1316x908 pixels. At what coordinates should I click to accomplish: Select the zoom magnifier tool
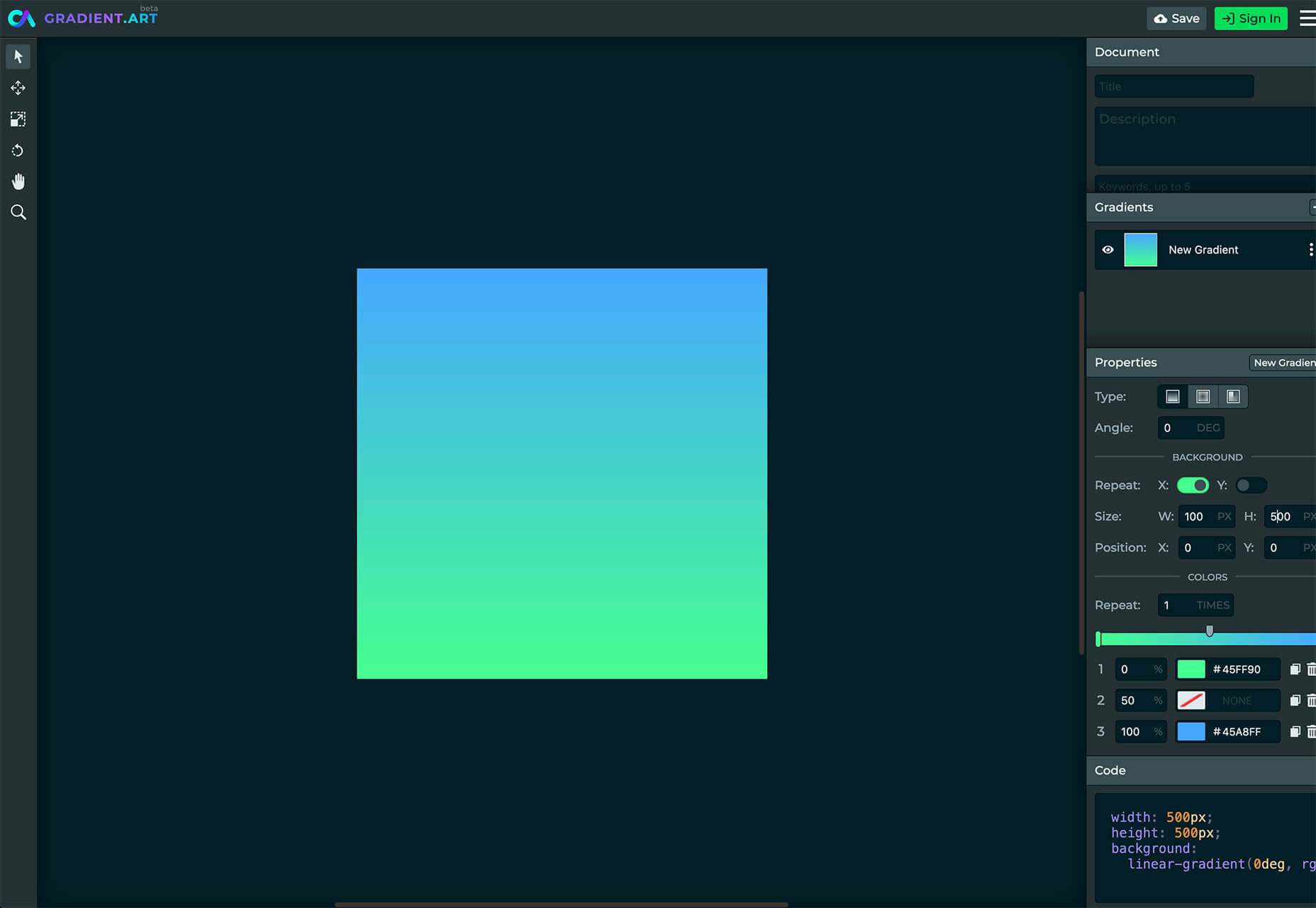[x=18, y=212]
